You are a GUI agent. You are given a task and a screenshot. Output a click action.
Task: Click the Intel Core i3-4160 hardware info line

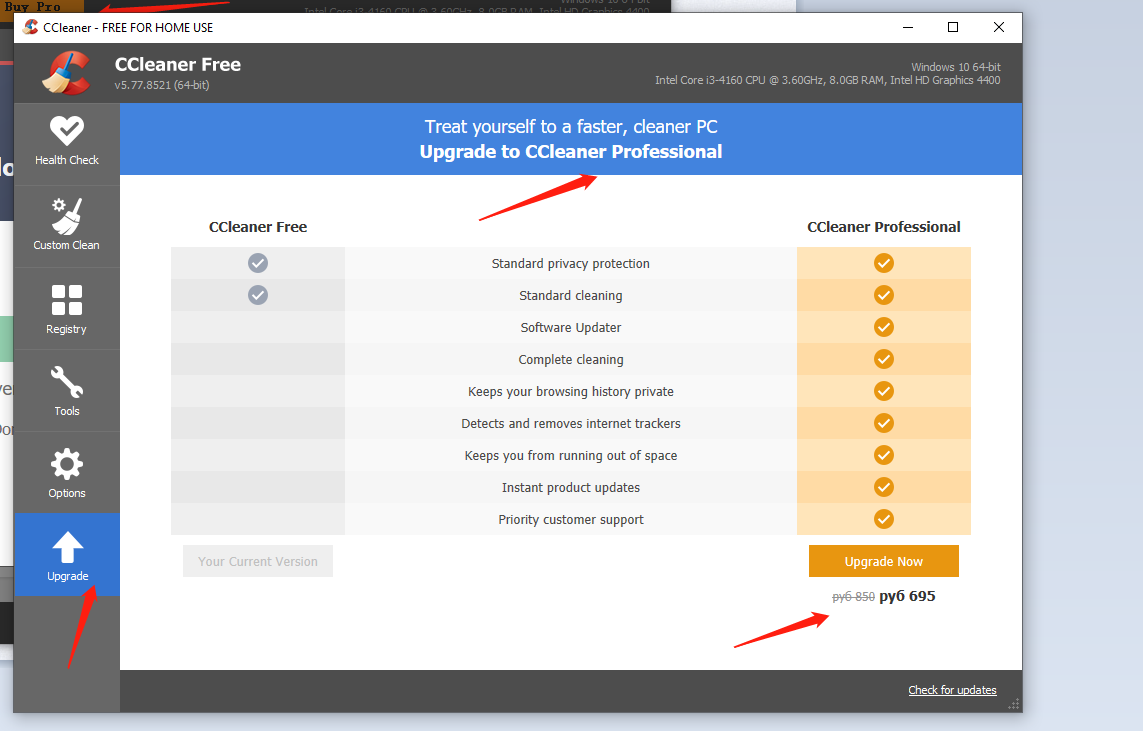(x=827, y=80)
